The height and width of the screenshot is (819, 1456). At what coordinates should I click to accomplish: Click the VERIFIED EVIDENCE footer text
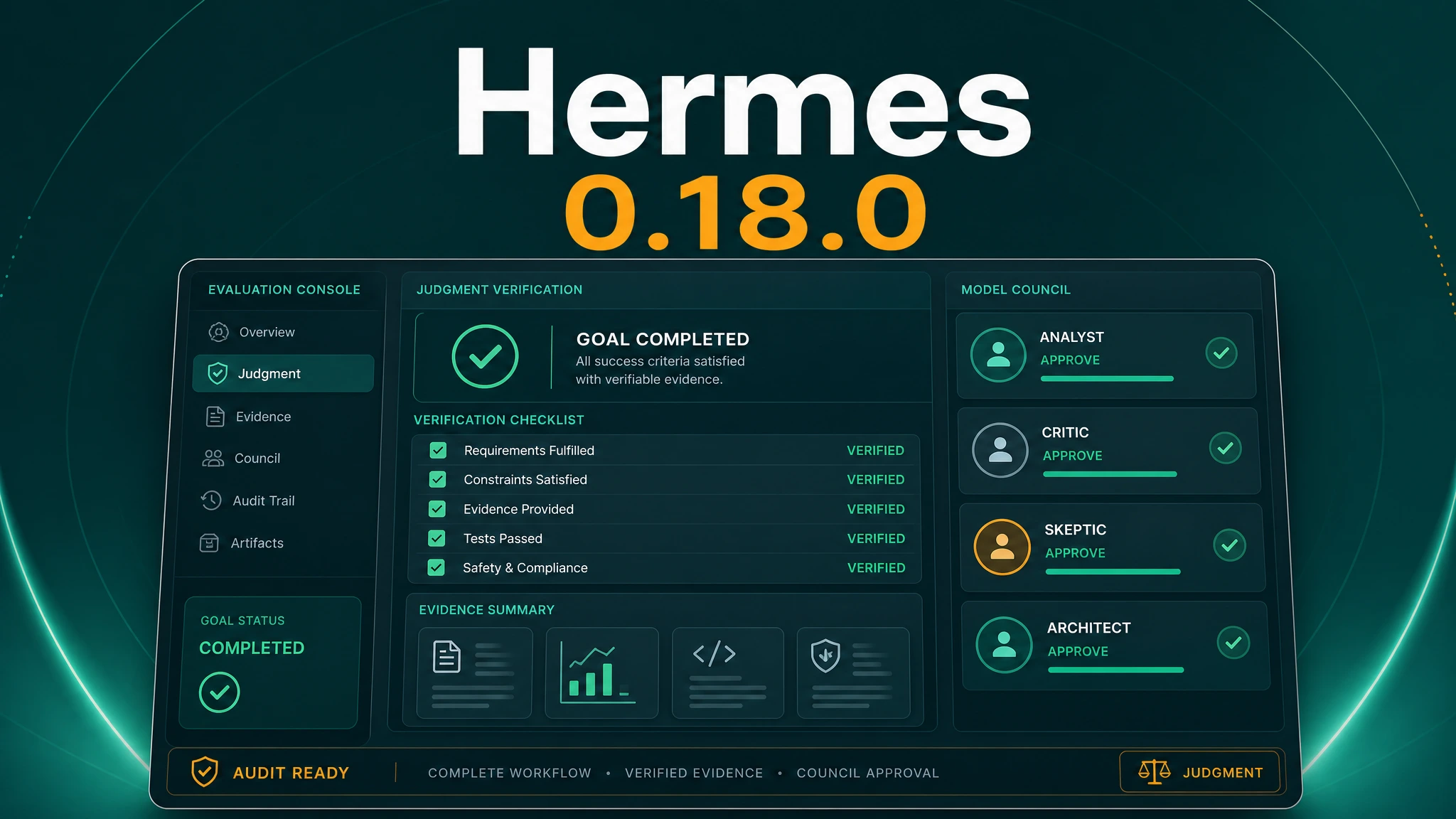click(694, 773)
